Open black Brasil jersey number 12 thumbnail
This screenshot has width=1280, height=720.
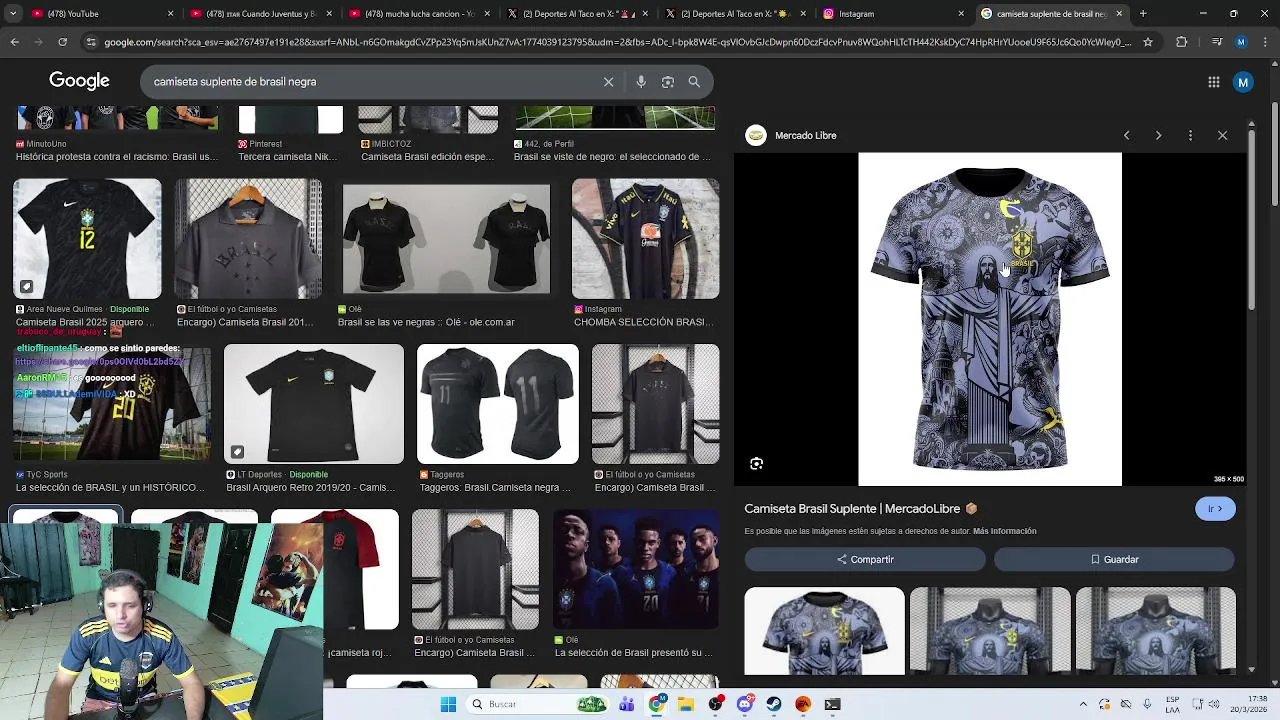[x=87, y=239]
